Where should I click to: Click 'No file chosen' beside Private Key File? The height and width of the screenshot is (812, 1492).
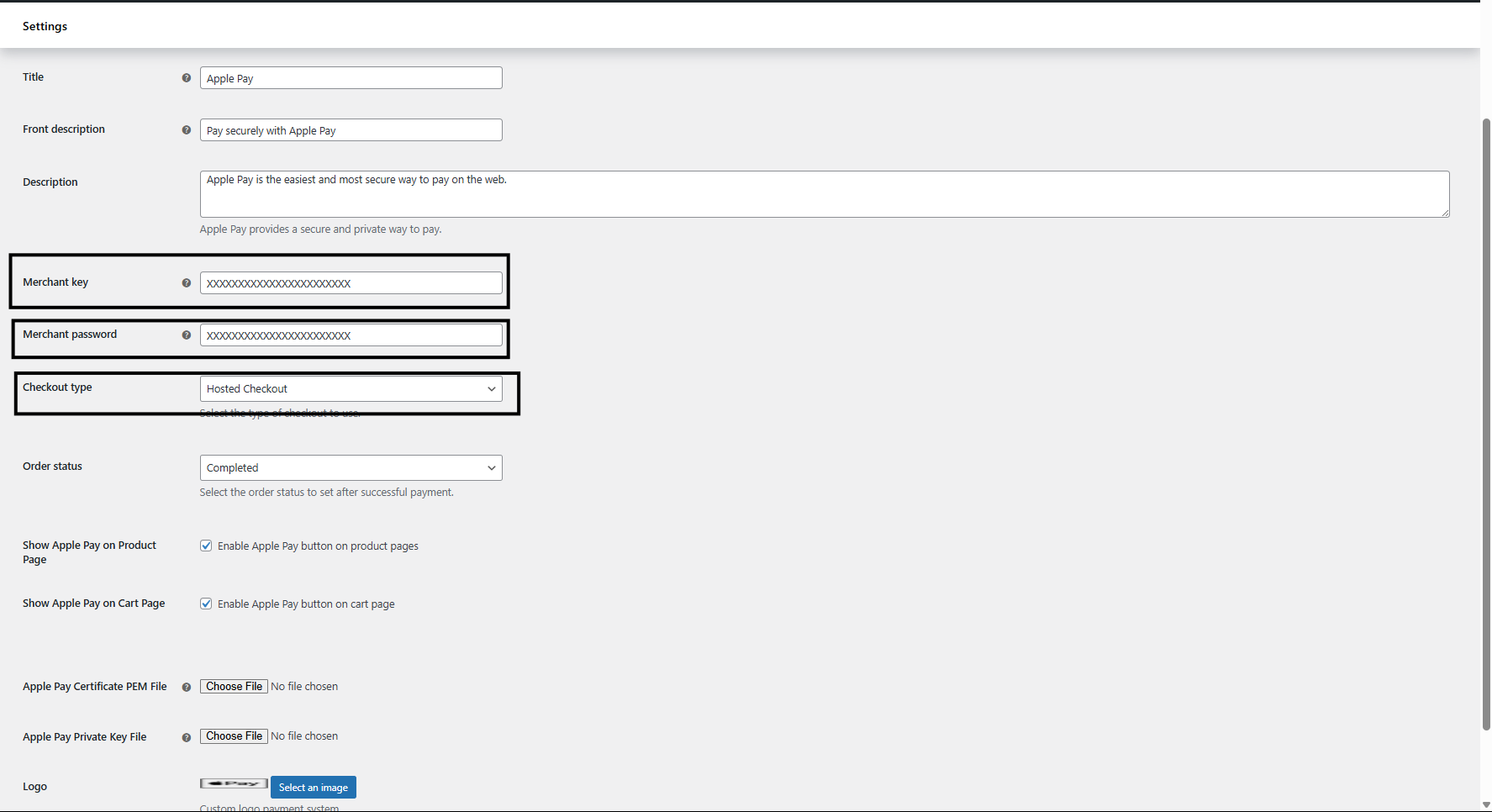304,736
